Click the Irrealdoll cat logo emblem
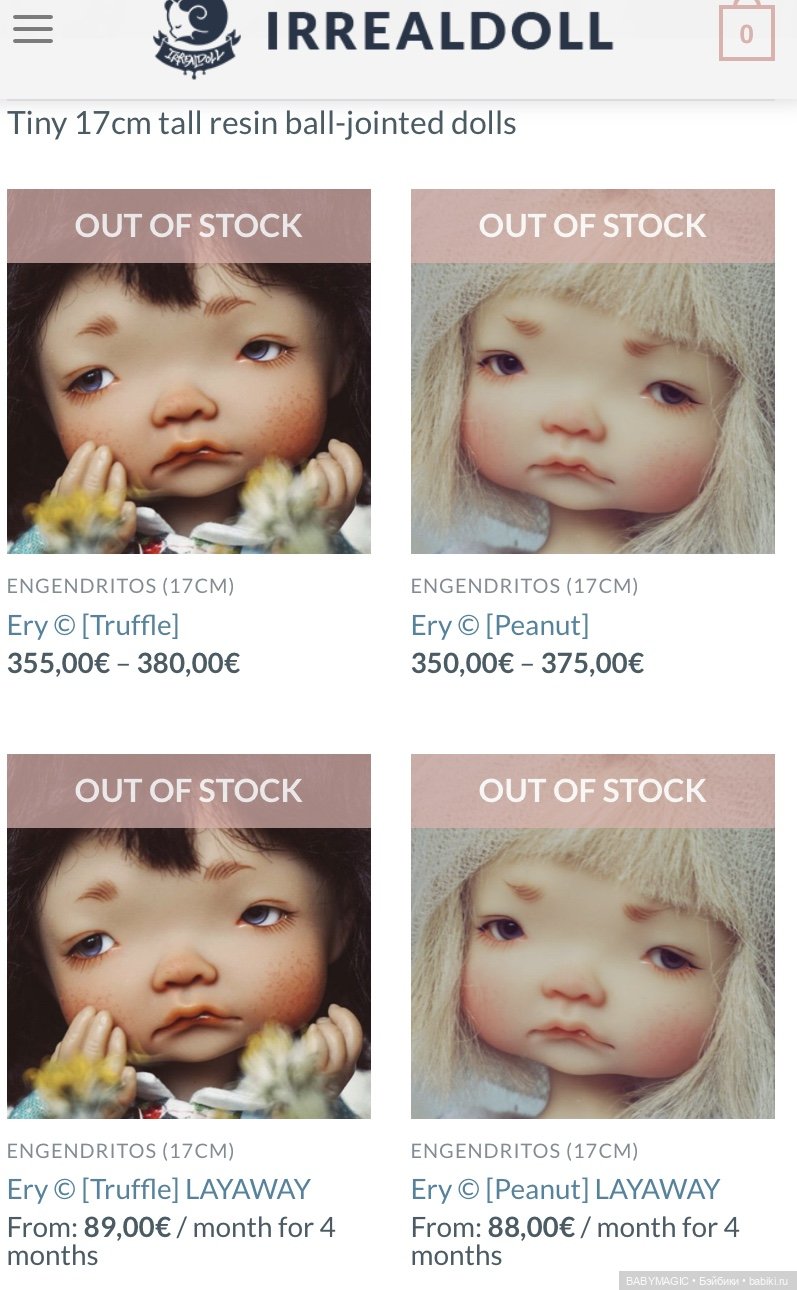The height and width of the screenshot is (1290, 797). coord(196,37)
